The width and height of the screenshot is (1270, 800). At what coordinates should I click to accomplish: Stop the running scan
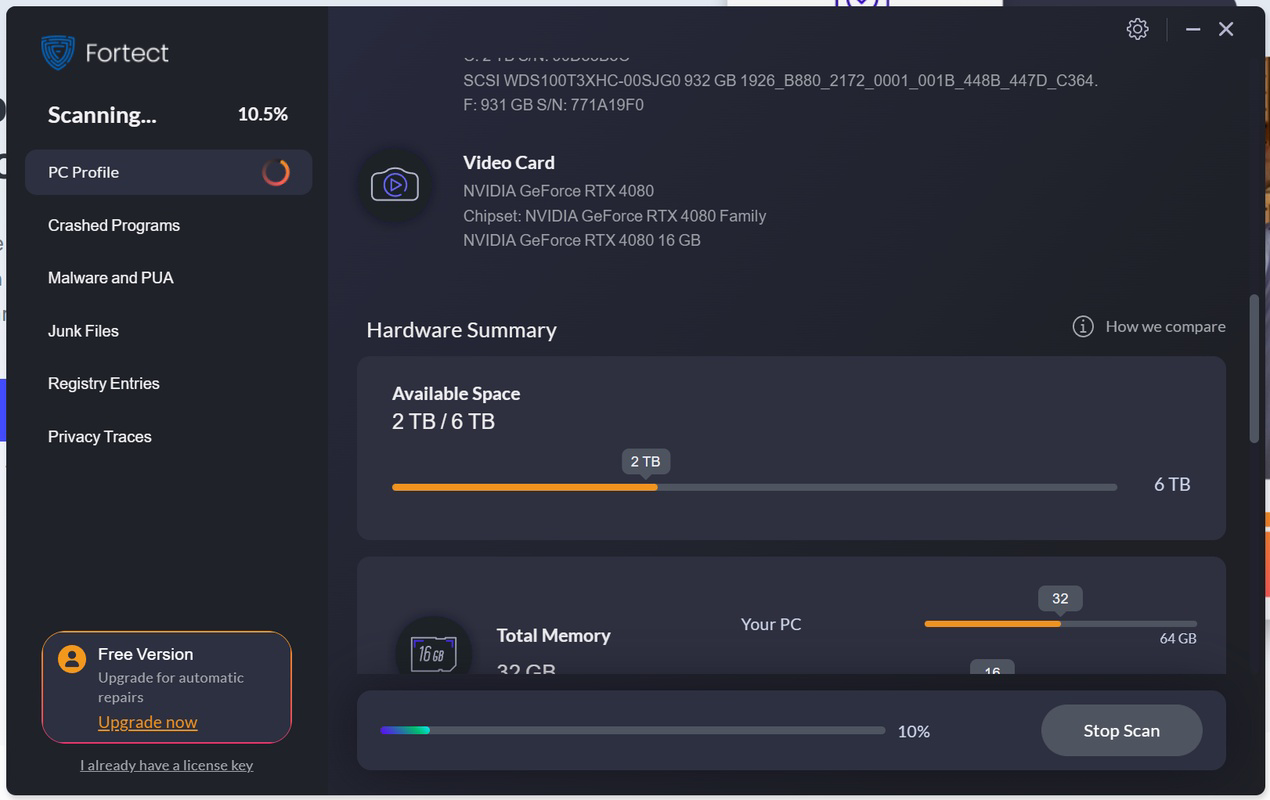click(x=1121, y=731)
